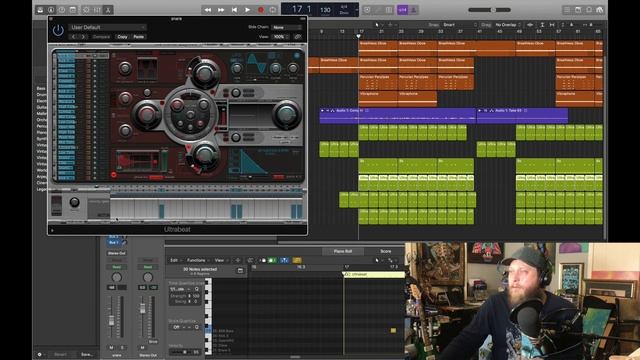Toggle the Metronome click button

(x=413, y=10)
